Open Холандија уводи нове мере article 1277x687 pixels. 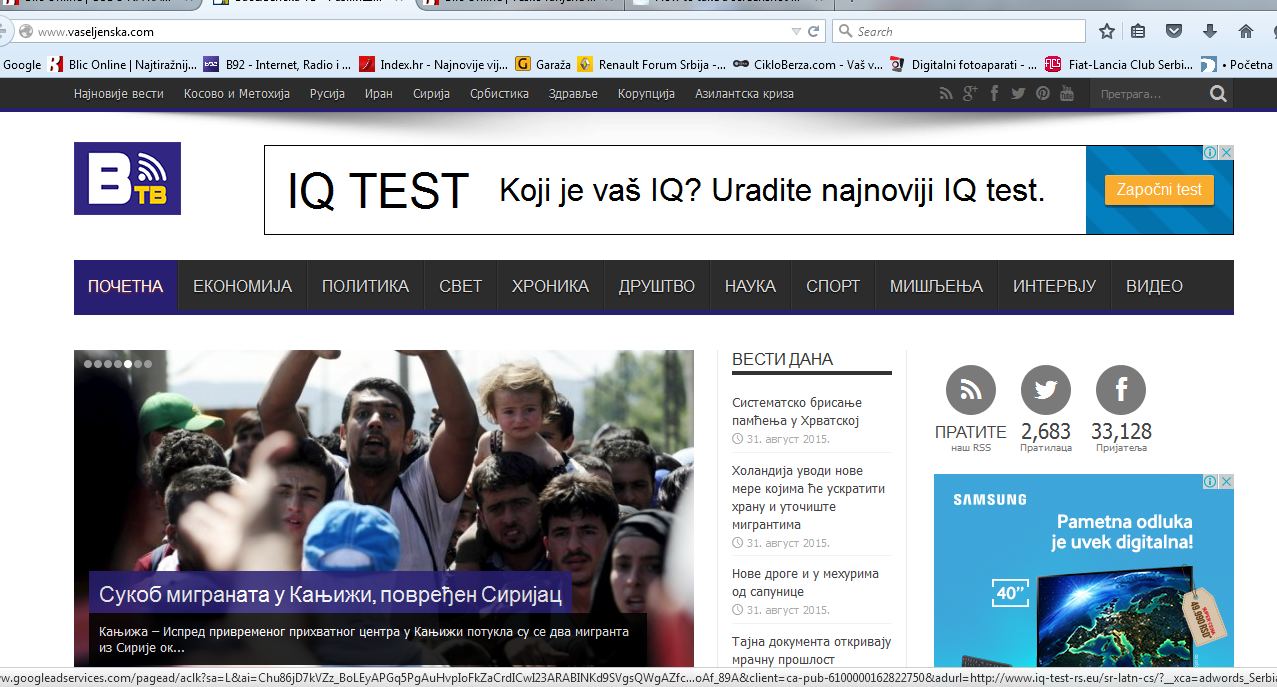point(808,497)
